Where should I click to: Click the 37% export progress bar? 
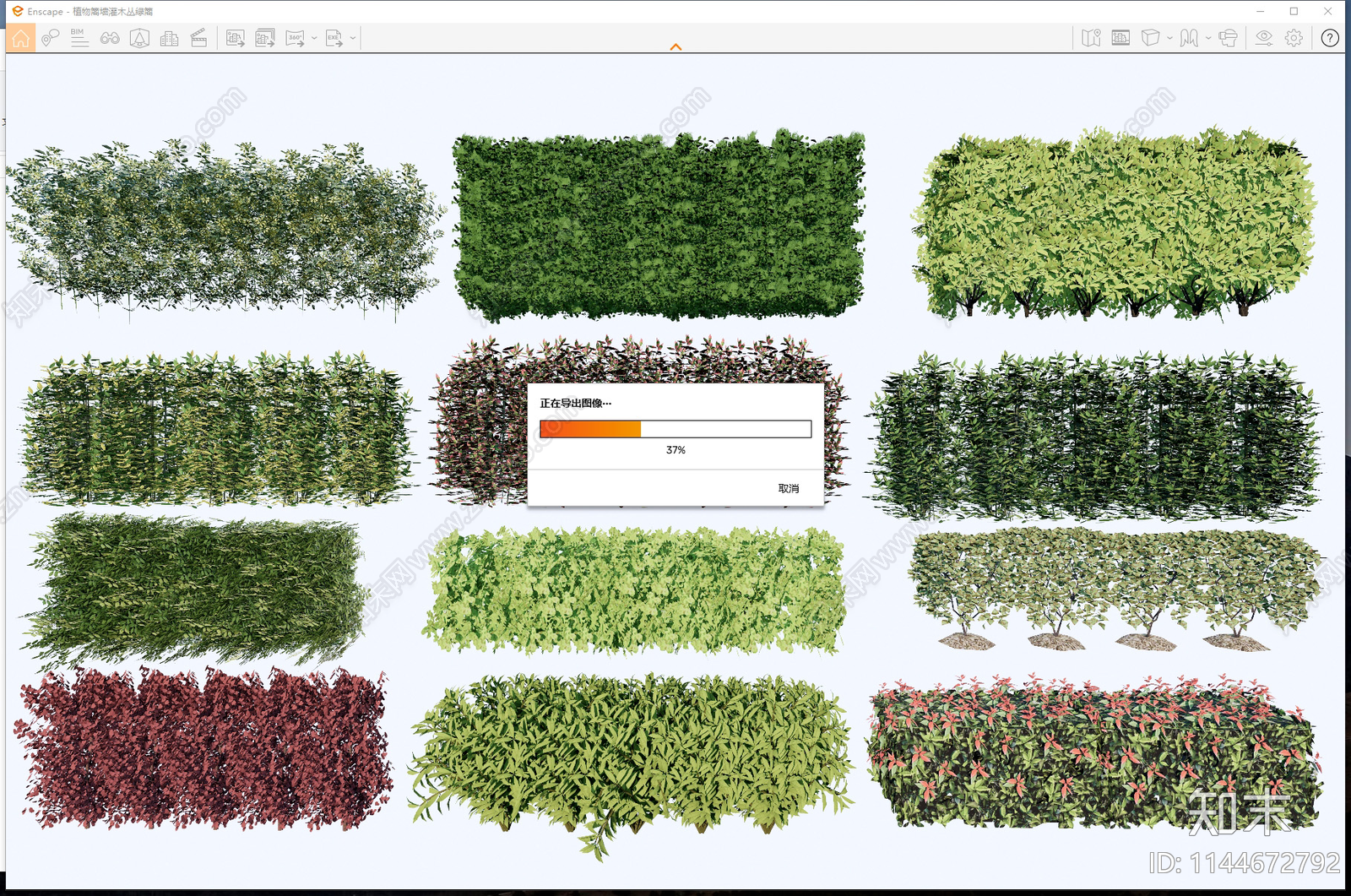[675, 429]
